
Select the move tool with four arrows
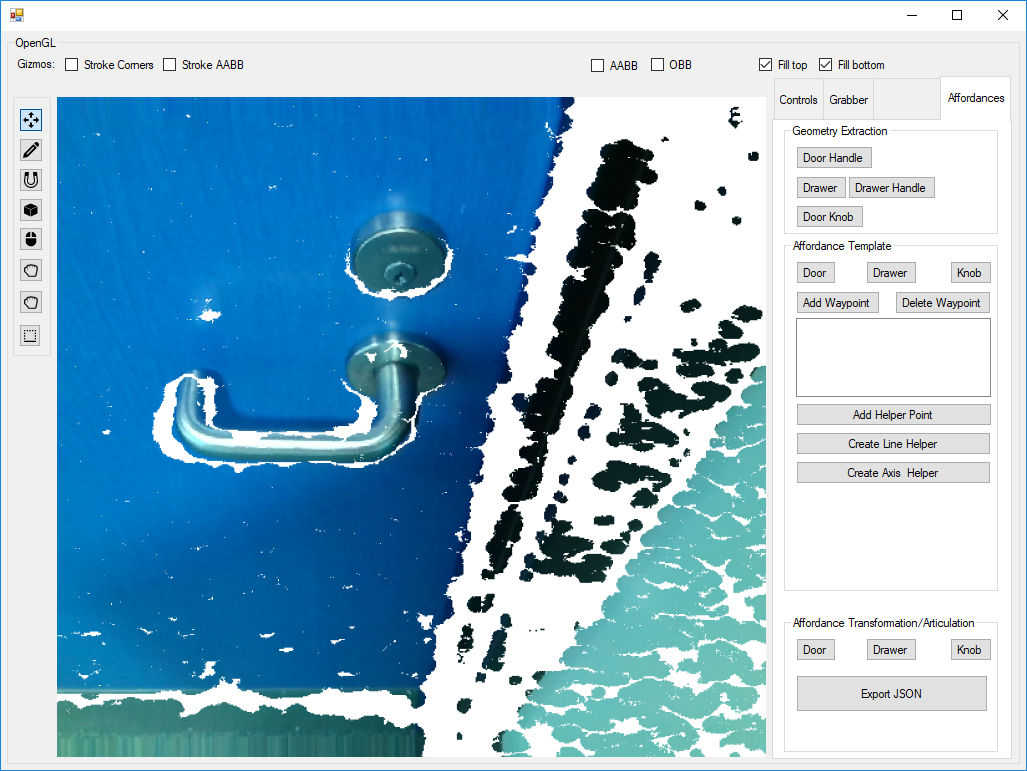click(x=31, y=120)
